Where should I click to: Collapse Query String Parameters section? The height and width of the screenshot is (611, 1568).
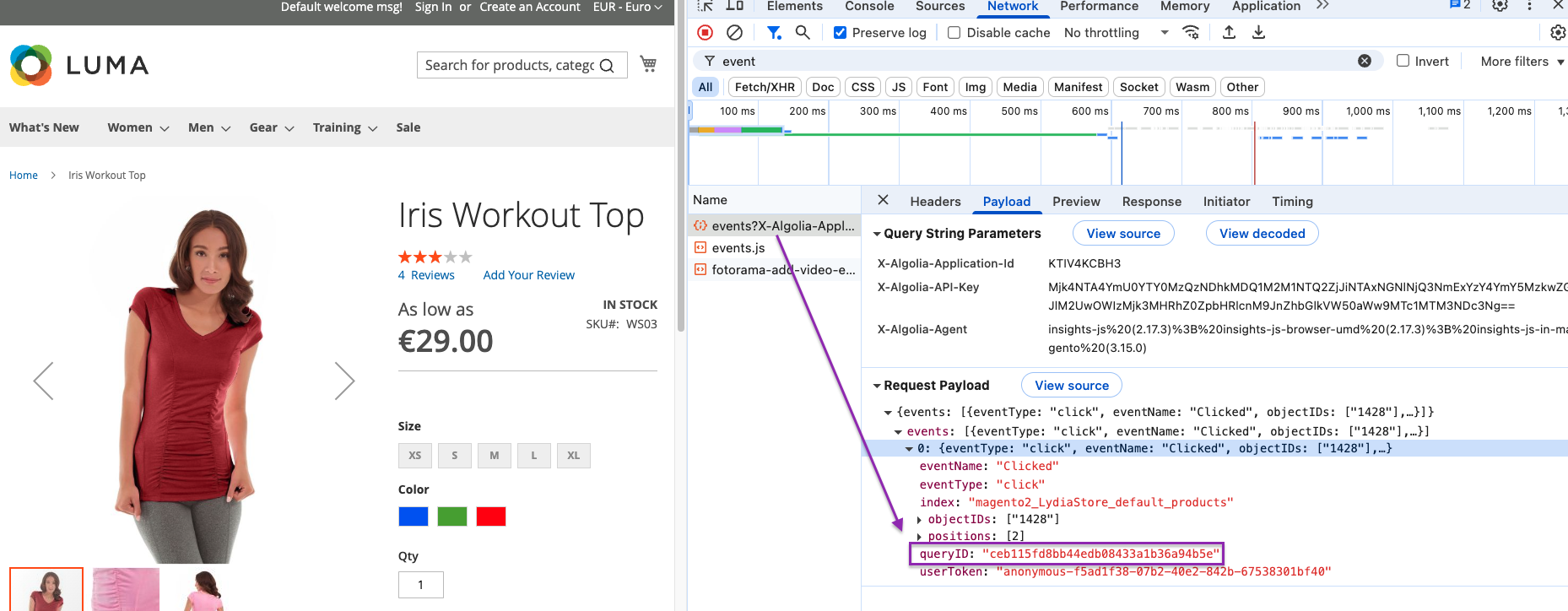tap(877, 234)
